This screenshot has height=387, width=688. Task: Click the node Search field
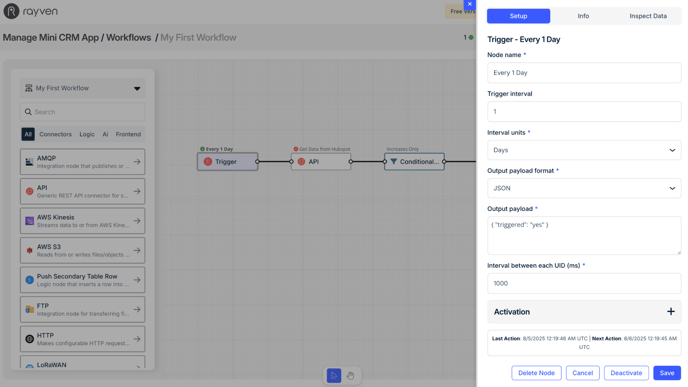[x=82, y=112]
